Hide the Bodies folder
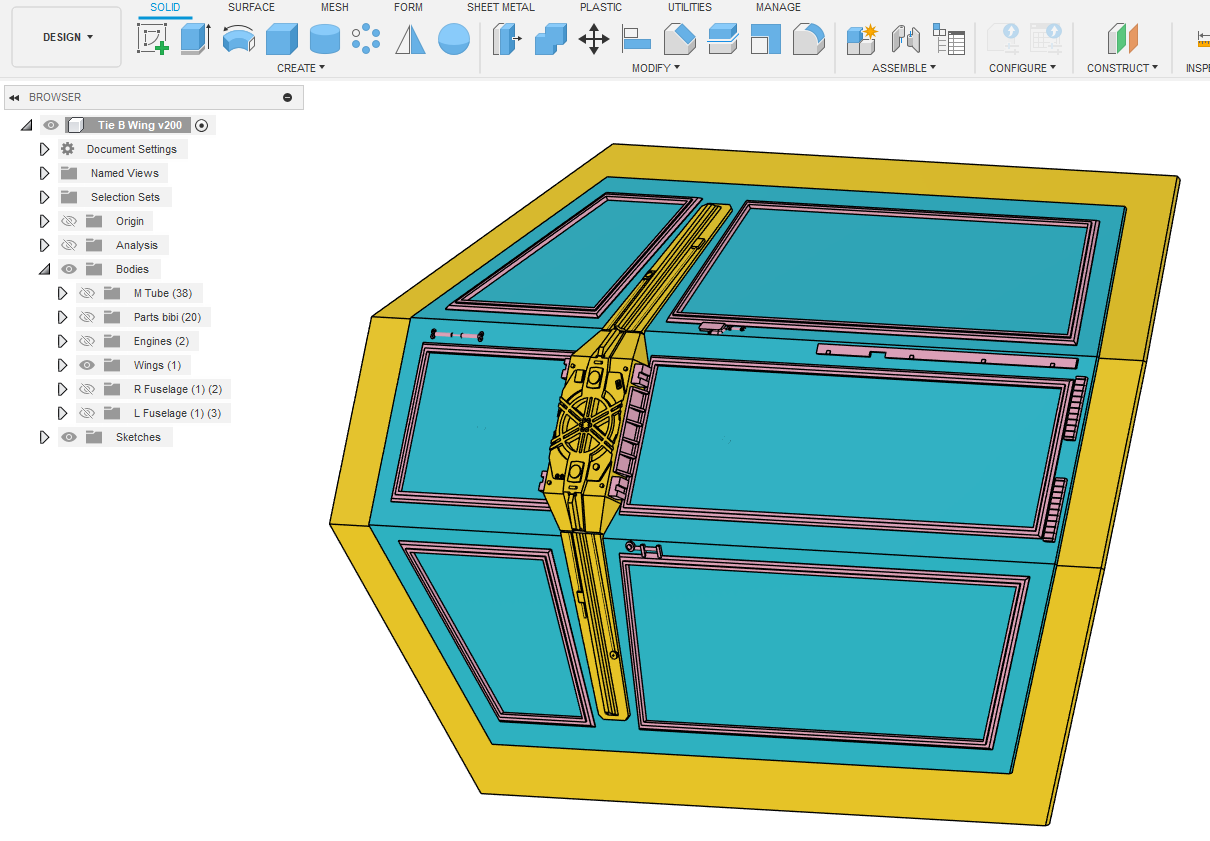The width and height of the screenshot is (1210, 841). pyautogui.click(x=69, y=269)
